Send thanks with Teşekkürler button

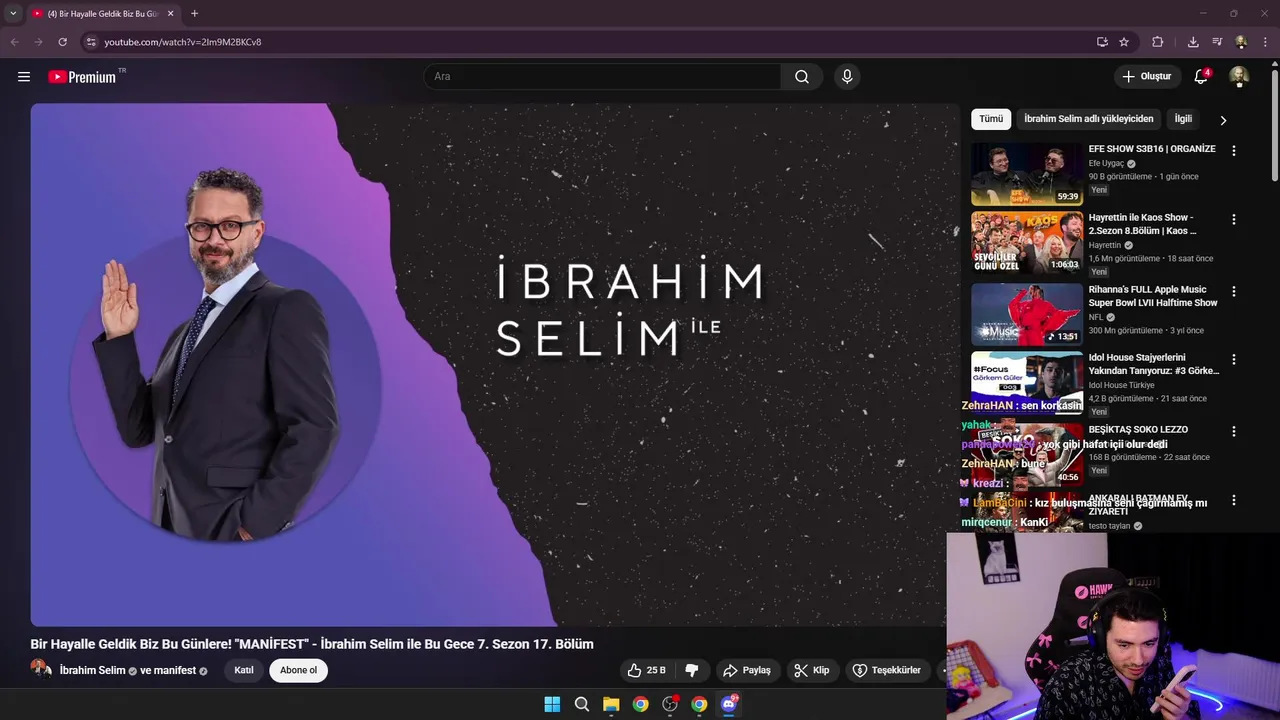click(887, 670)
